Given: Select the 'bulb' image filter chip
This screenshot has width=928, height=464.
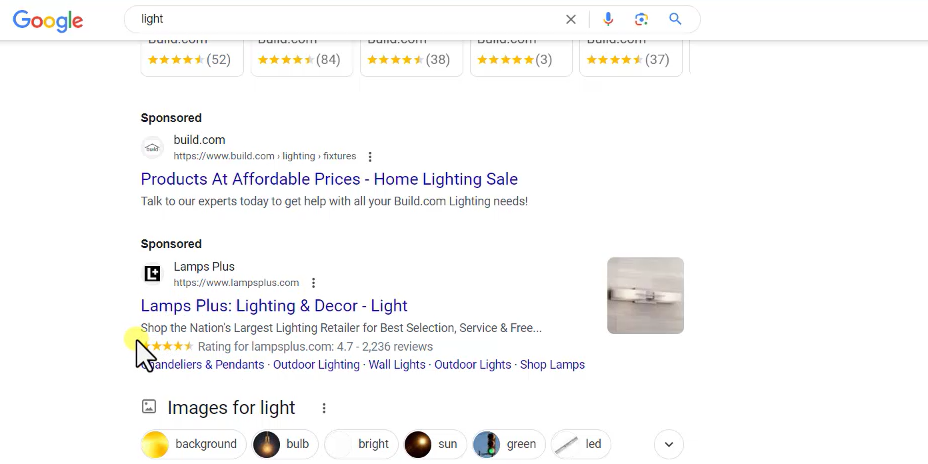Looking at the screenshot, I should pos(282,444).
